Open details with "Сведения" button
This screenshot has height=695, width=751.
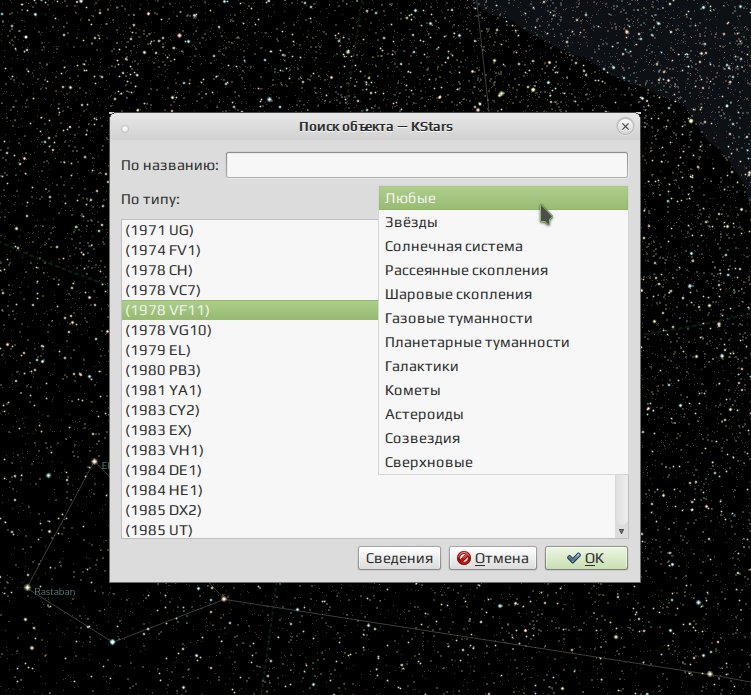pos(399,558)
